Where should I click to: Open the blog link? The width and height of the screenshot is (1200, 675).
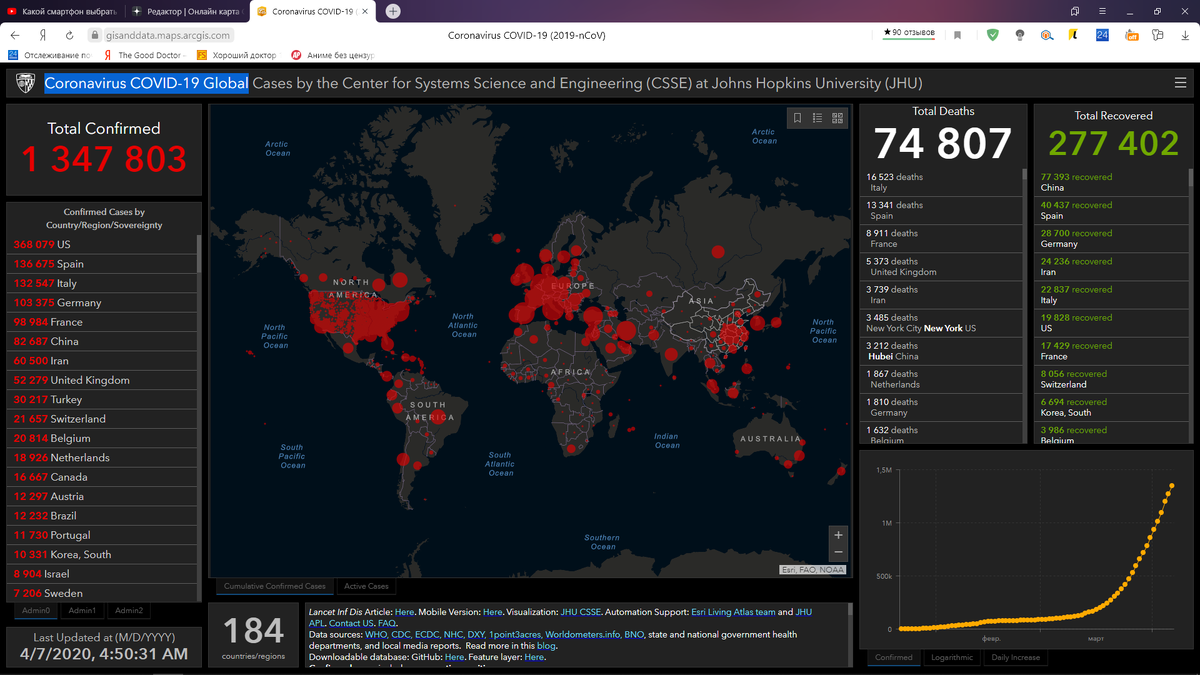[546, 646]
